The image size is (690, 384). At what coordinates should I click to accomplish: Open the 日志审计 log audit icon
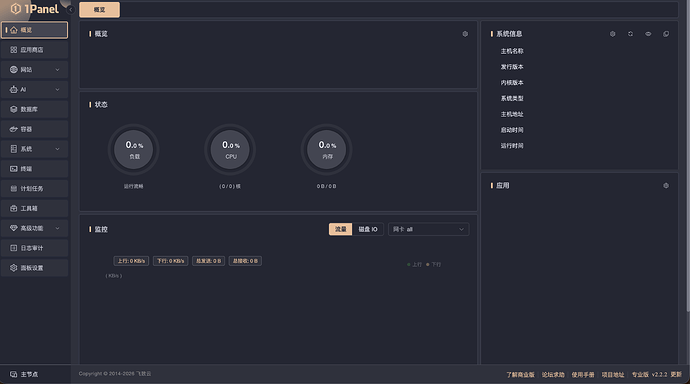click(14, 248)
